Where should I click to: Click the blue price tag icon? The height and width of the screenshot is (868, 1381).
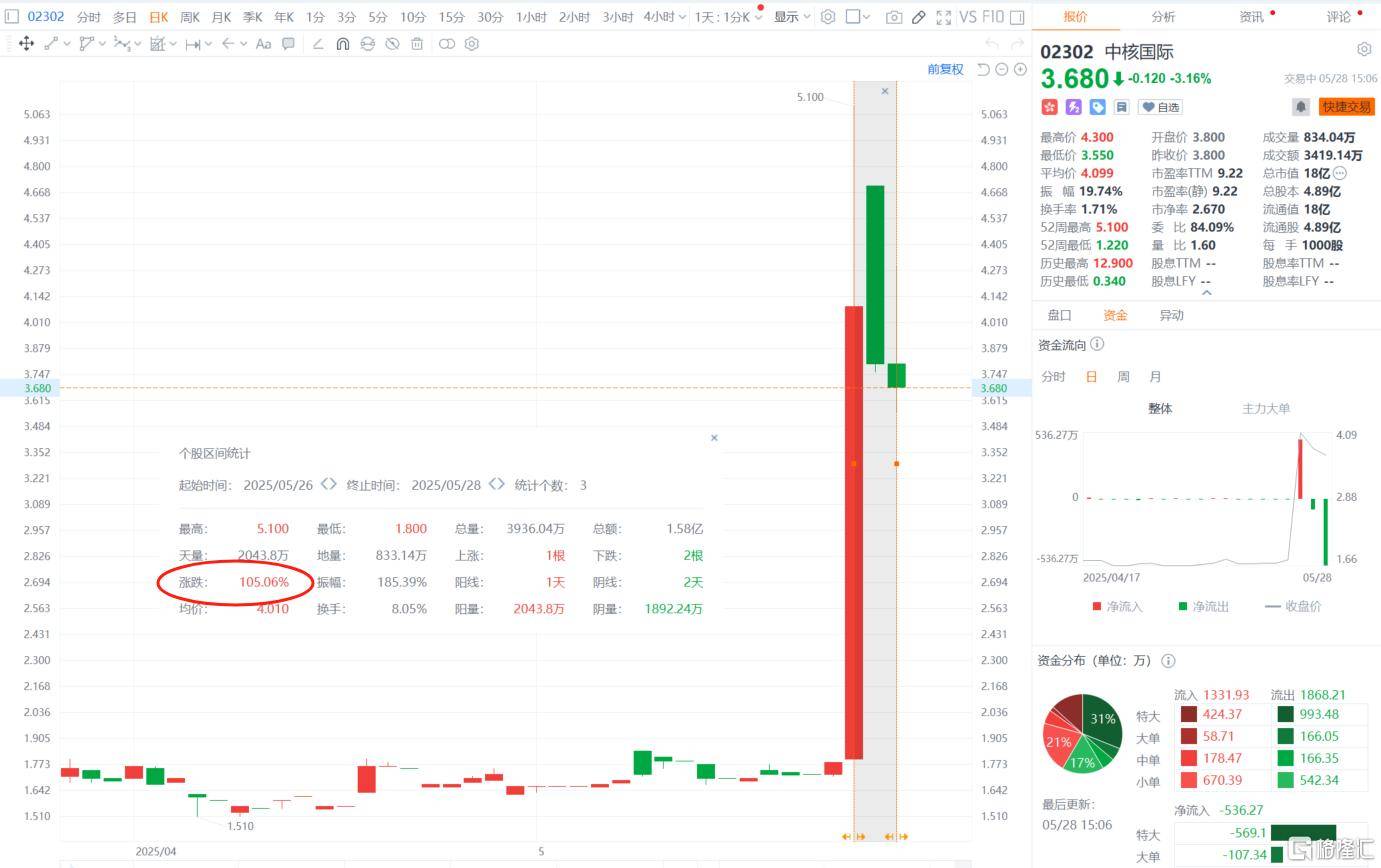1098,107
